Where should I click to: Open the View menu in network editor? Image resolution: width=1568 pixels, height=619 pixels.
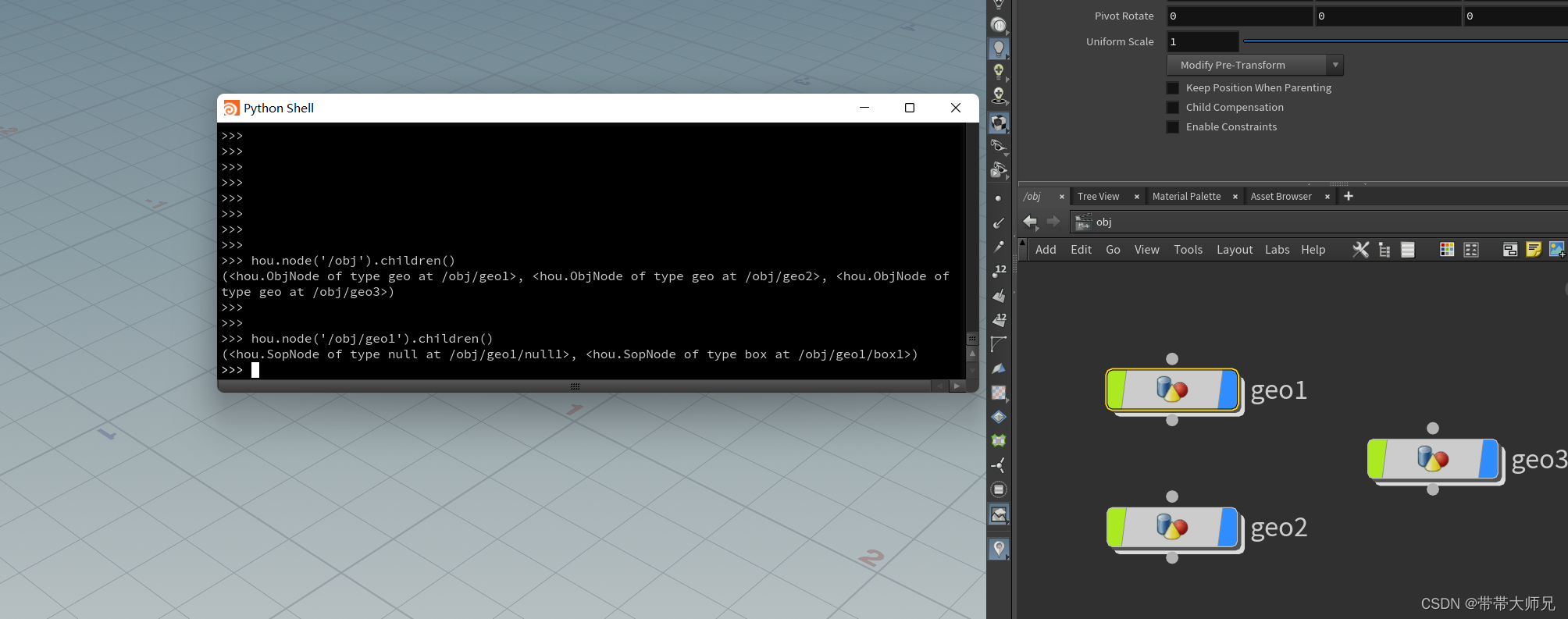[1147, 250]
